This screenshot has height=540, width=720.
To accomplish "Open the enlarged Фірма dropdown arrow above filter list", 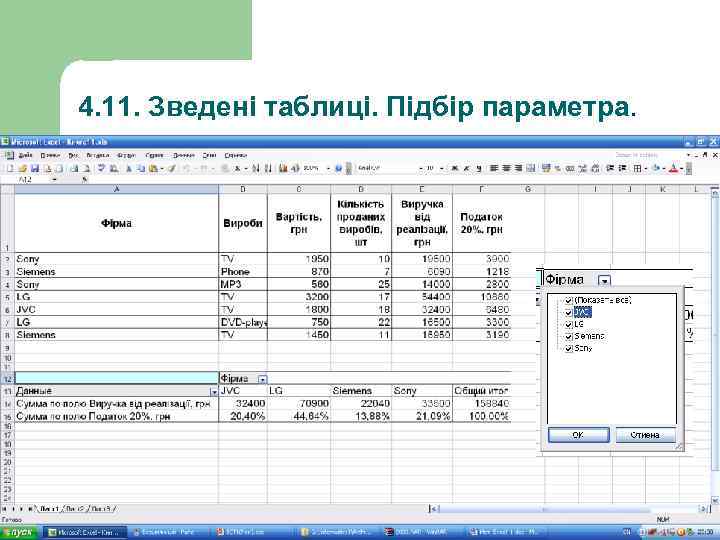I will tap(604, 280).
